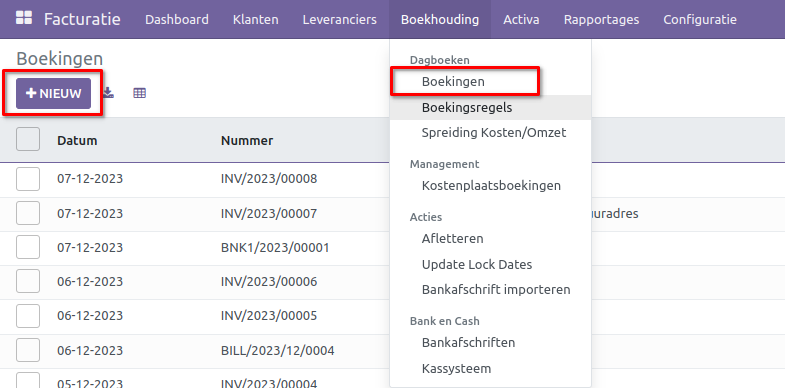This screenshot has height=388, width=785.
Task: Open Update Lock Dates
Action: click(477, 264)
